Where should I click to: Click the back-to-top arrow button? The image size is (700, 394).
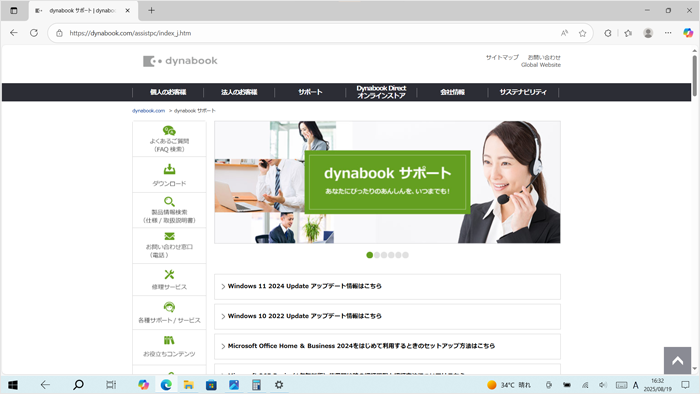coord(677,361)
